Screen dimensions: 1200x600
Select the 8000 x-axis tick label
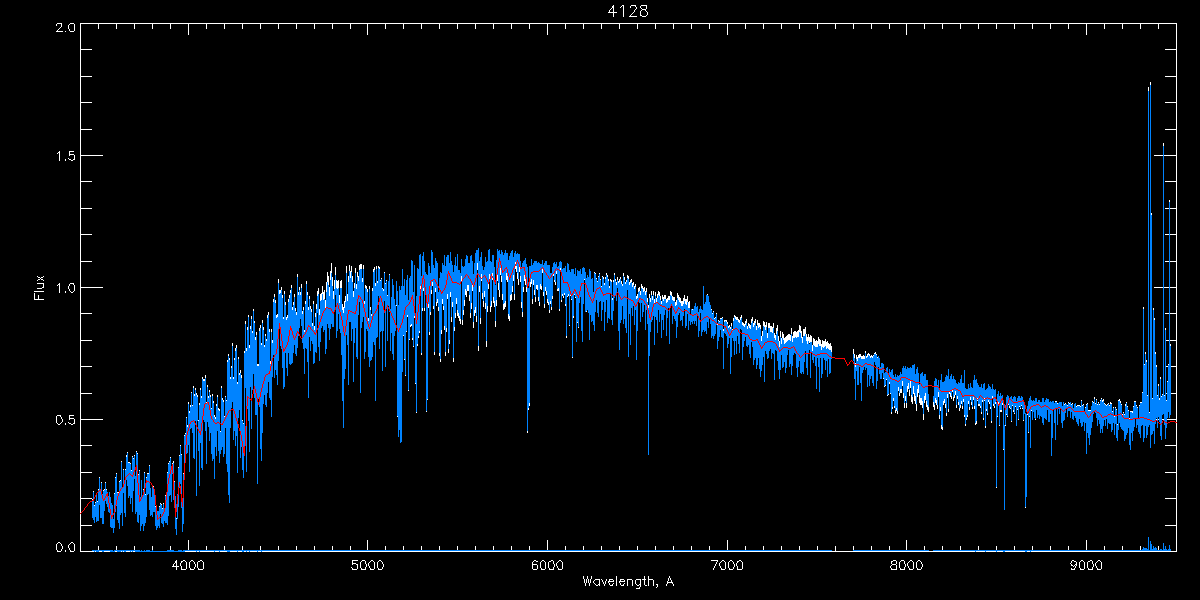[907, 565]
